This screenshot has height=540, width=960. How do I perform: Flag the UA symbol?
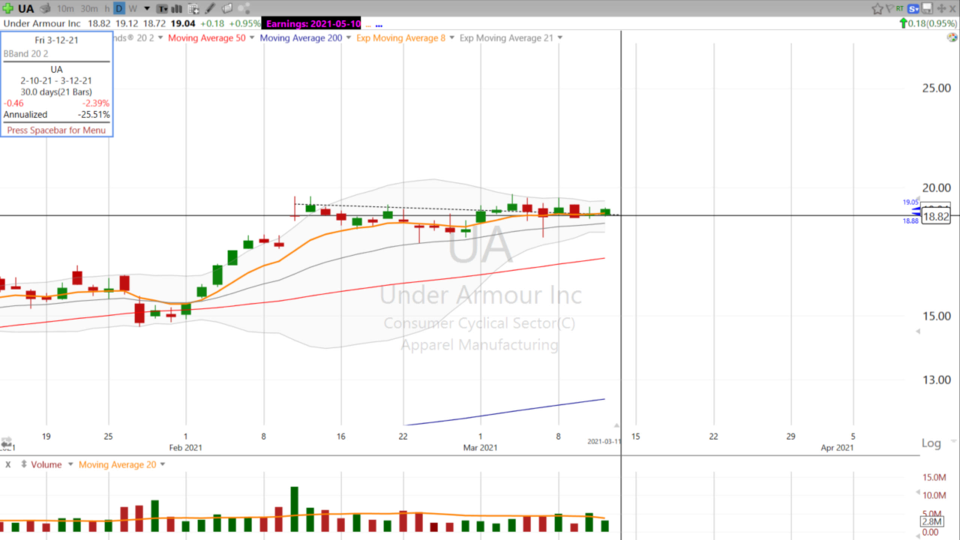click(x=890, y=8)
